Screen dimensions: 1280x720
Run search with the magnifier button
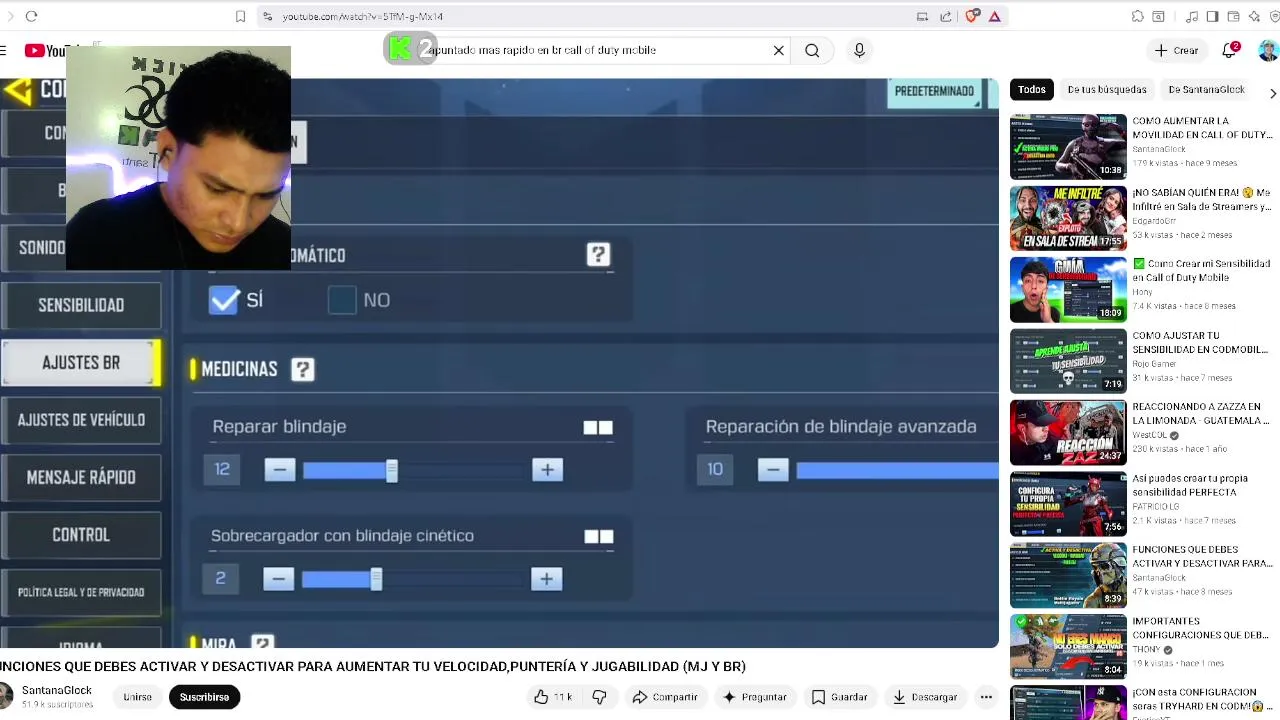(812, 50)
